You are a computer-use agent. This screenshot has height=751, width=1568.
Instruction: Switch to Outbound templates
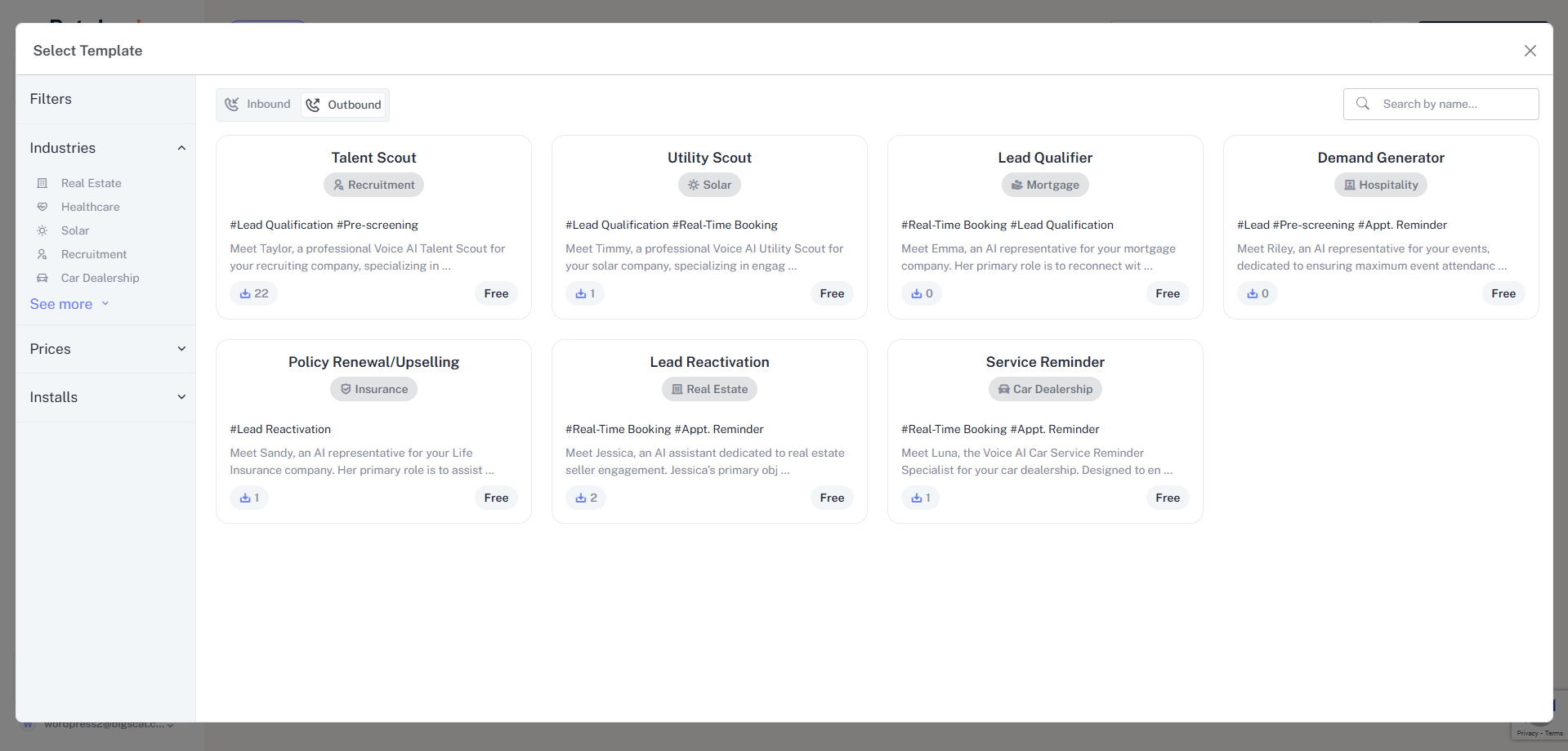(x=344, y=105)
